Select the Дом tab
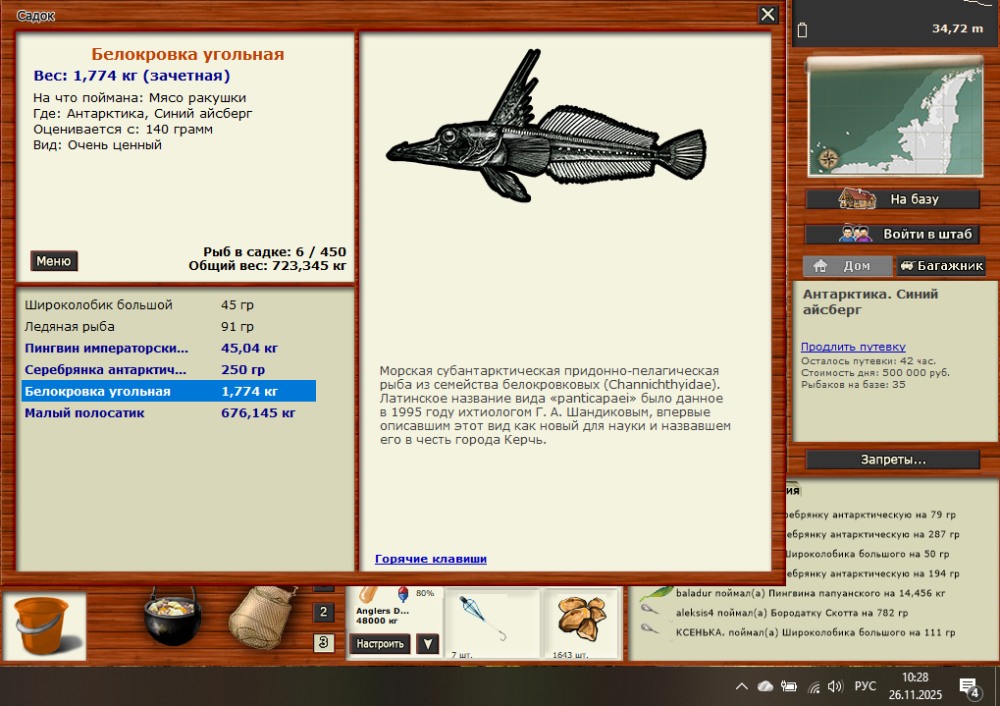This screenshot has height=706, width=1000. 845,266
